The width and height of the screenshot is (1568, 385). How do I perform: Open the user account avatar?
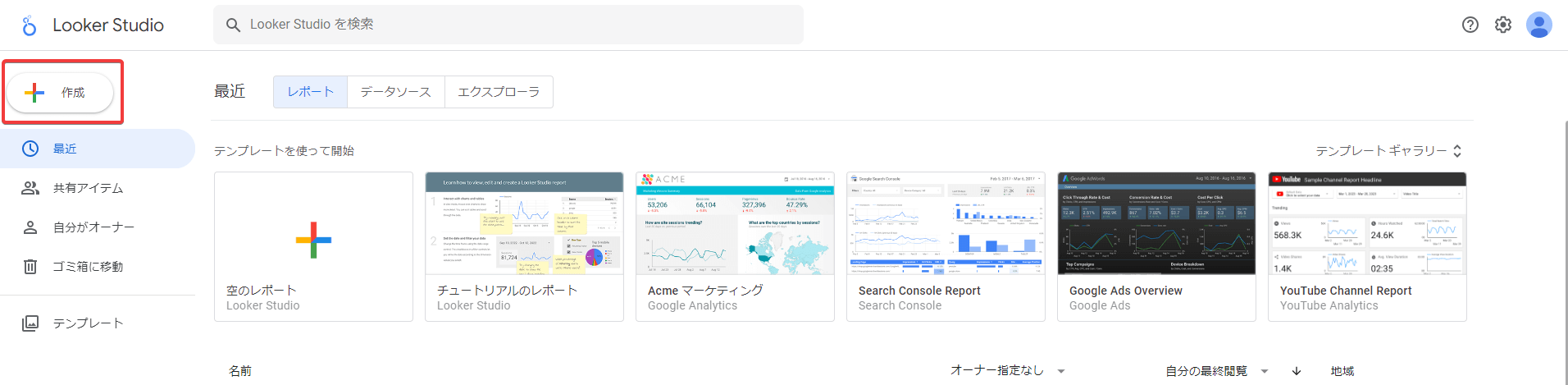click(x=1538, y=25)
